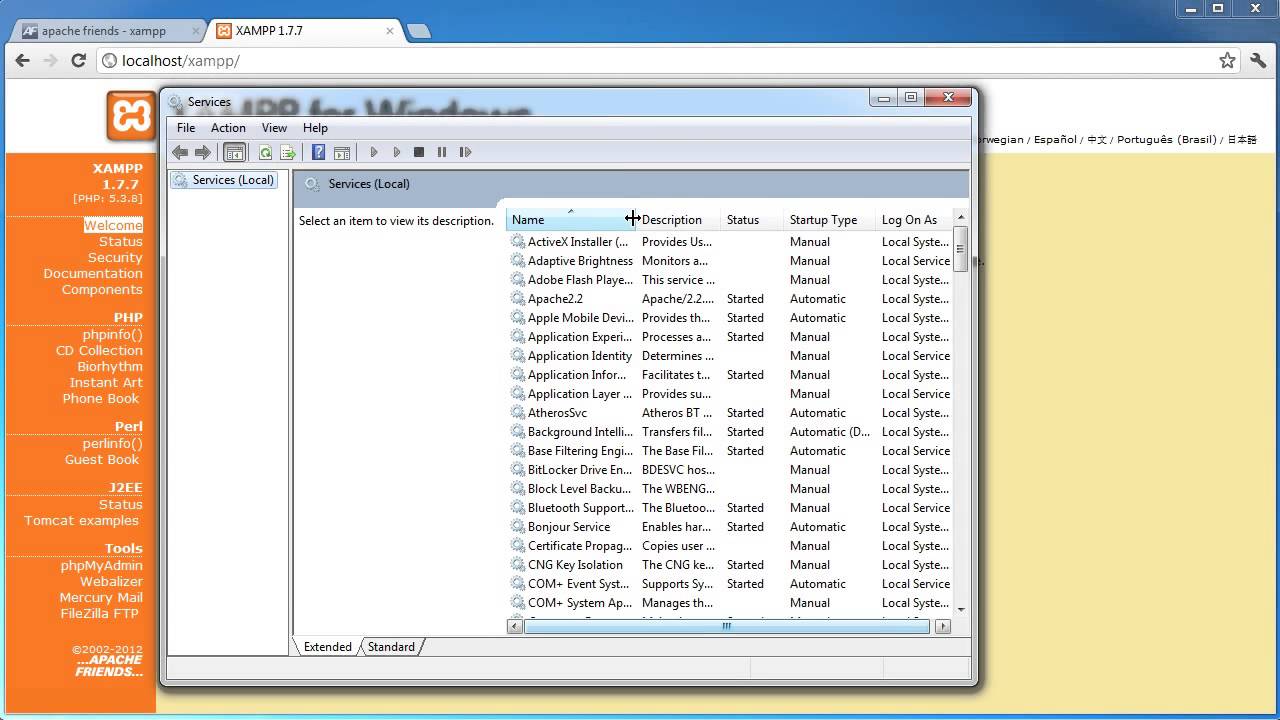Open phpMyAdmin under Tools

(101, 565)
